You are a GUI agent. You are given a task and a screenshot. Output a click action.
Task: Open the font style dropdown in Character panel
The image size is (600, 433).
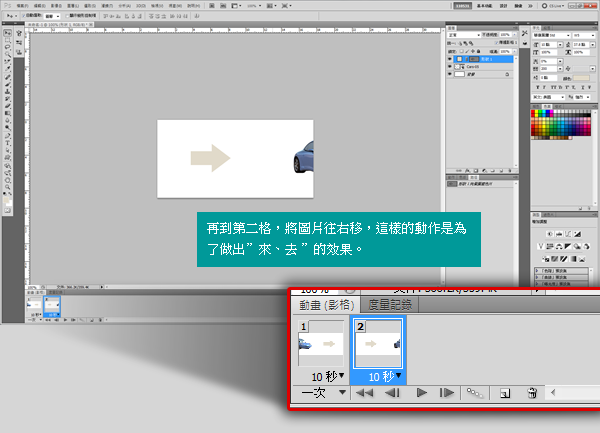pos(584,35)
